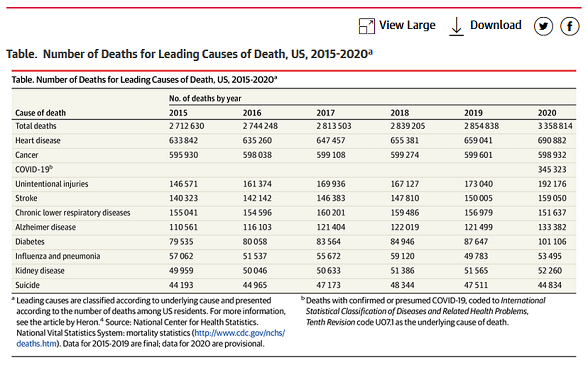Click the Alzheimer disease row label

pyautogui.click(x=45, y=227)
